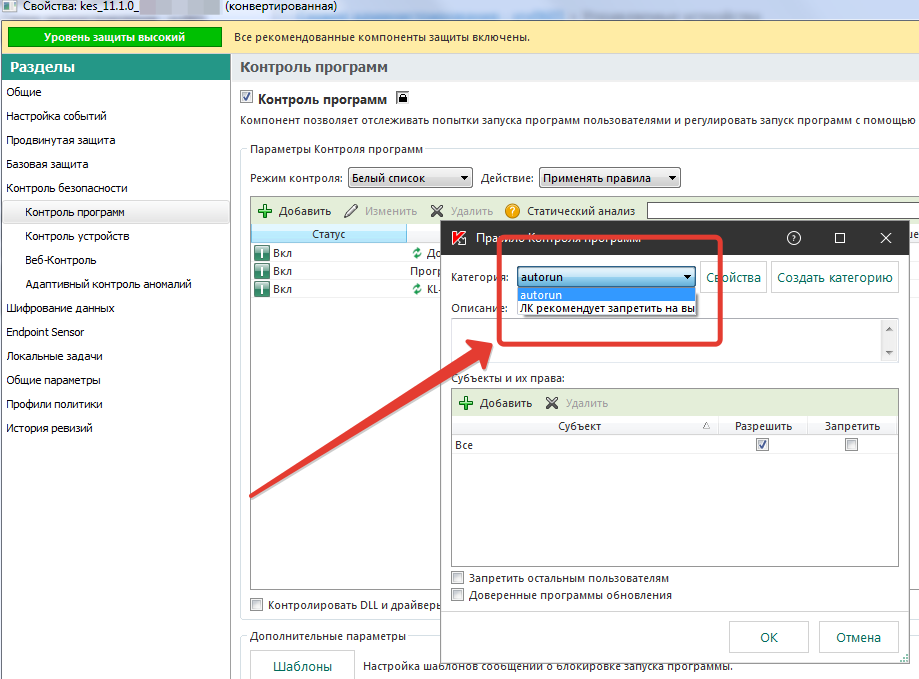Viewport: 919px width, 679px height.
Task: Click down arrow of description scrollbar
Action: click(x=889, y=353)
